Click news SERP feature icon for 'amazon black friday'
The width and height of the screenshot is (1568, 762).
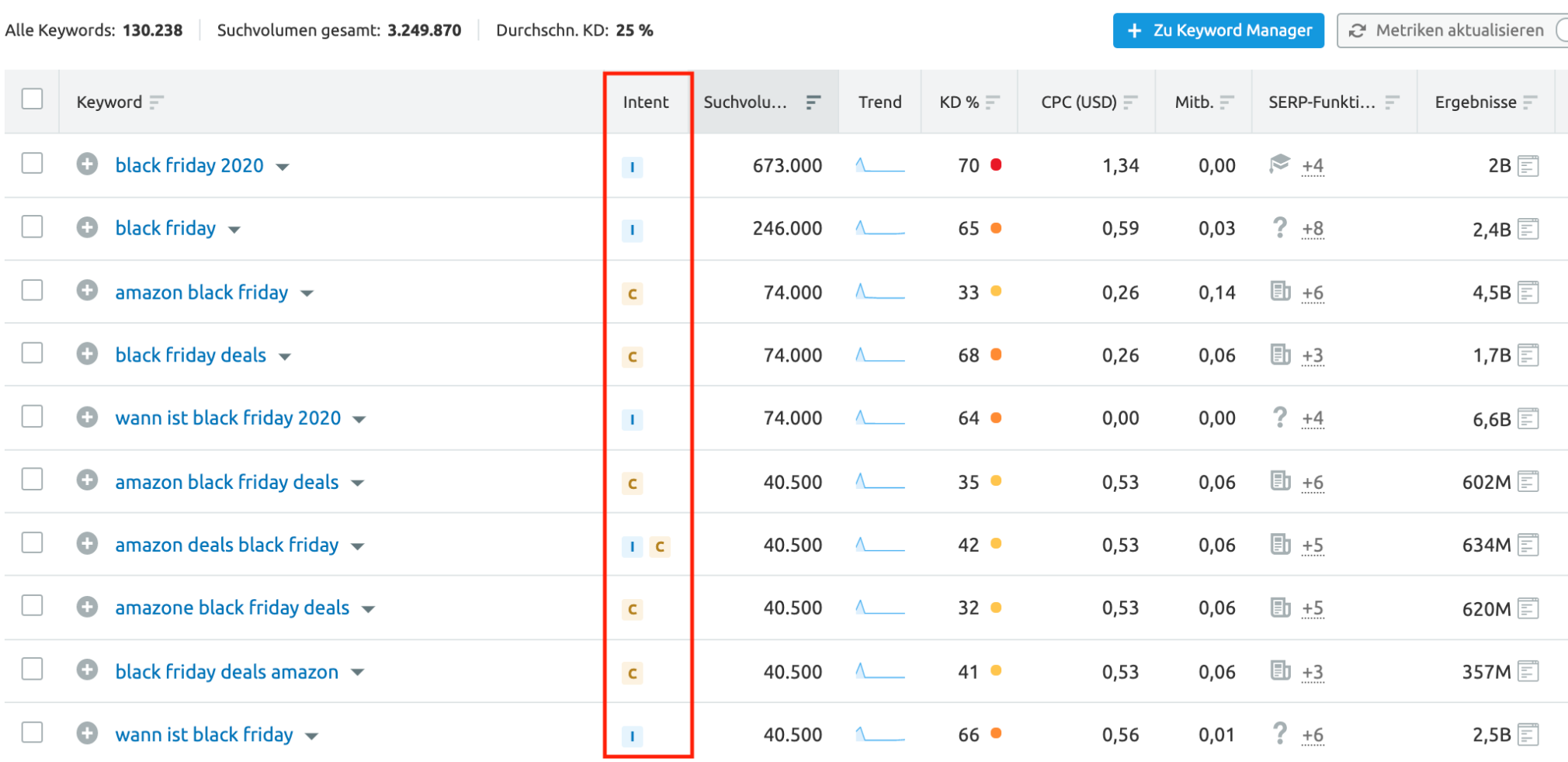click(x=1280, y=291)
